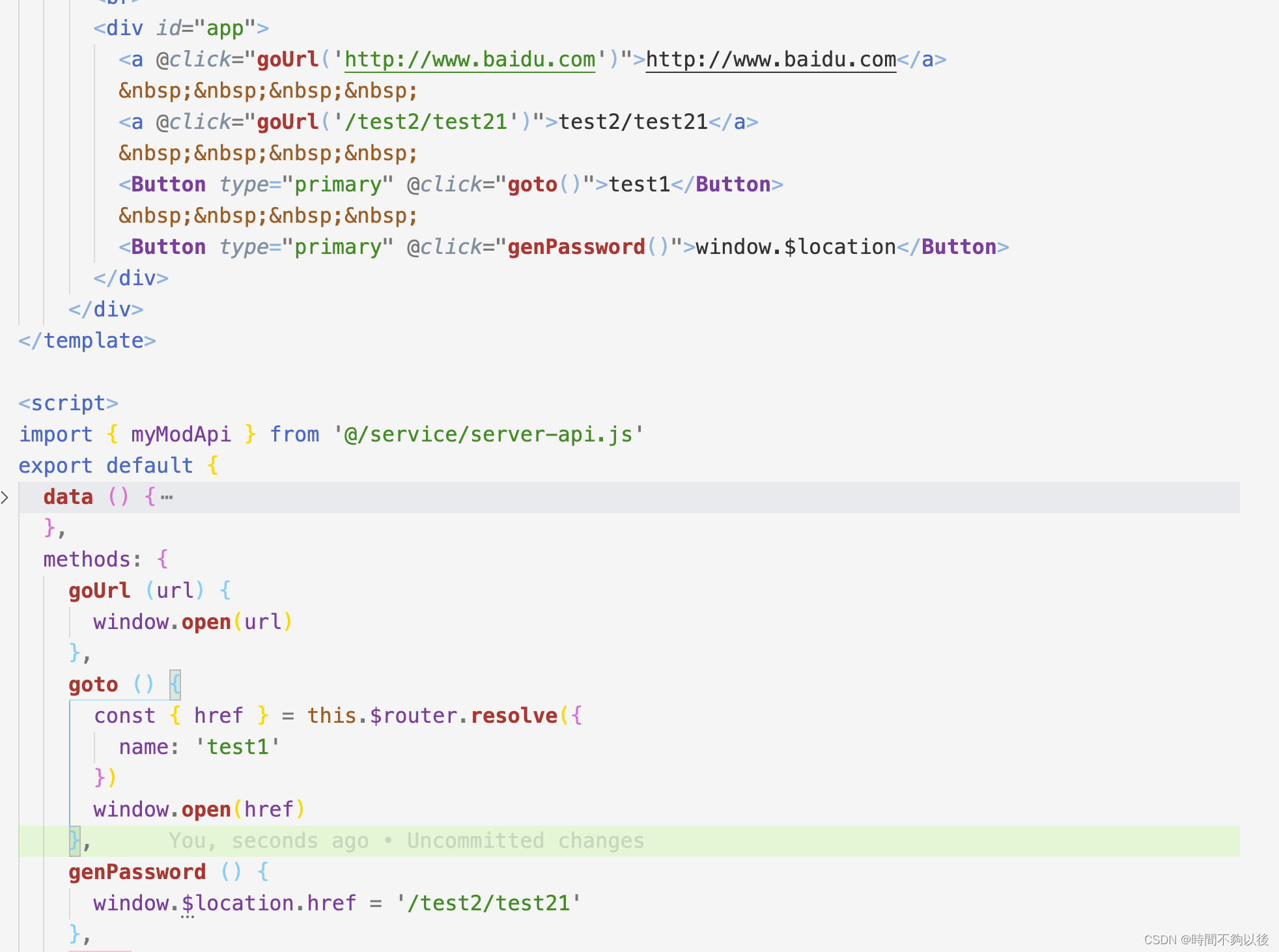1279x952 pixels.
Task: Click the highlighted closing brace of goto
Action: (x=75, y=841)
